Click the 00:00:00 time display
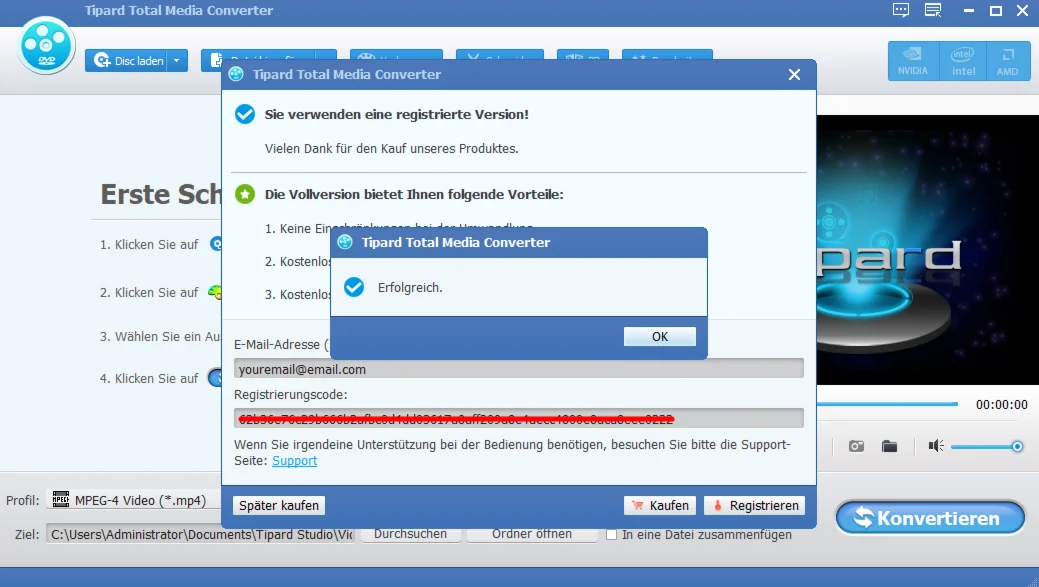 tap(1001, 404)
